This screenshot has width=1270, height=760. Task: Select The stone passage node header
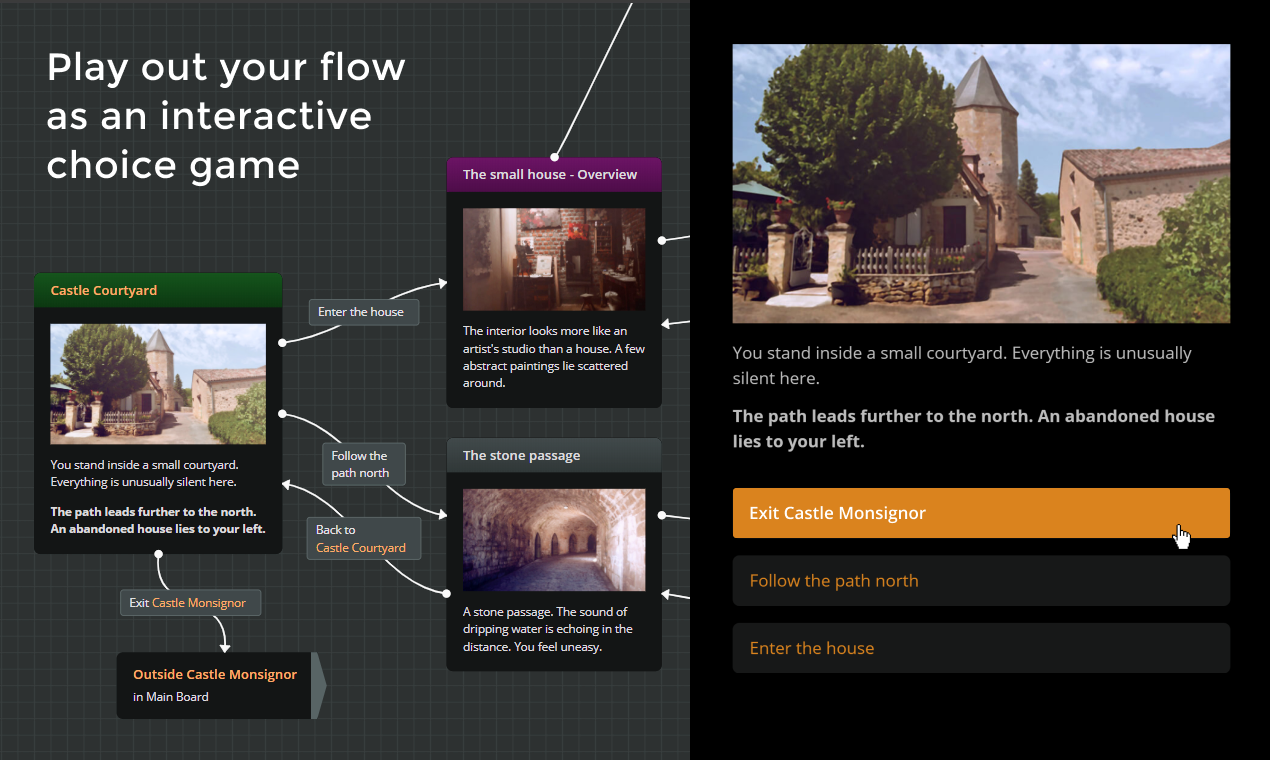pyautogui.click(x=554, y=455)
